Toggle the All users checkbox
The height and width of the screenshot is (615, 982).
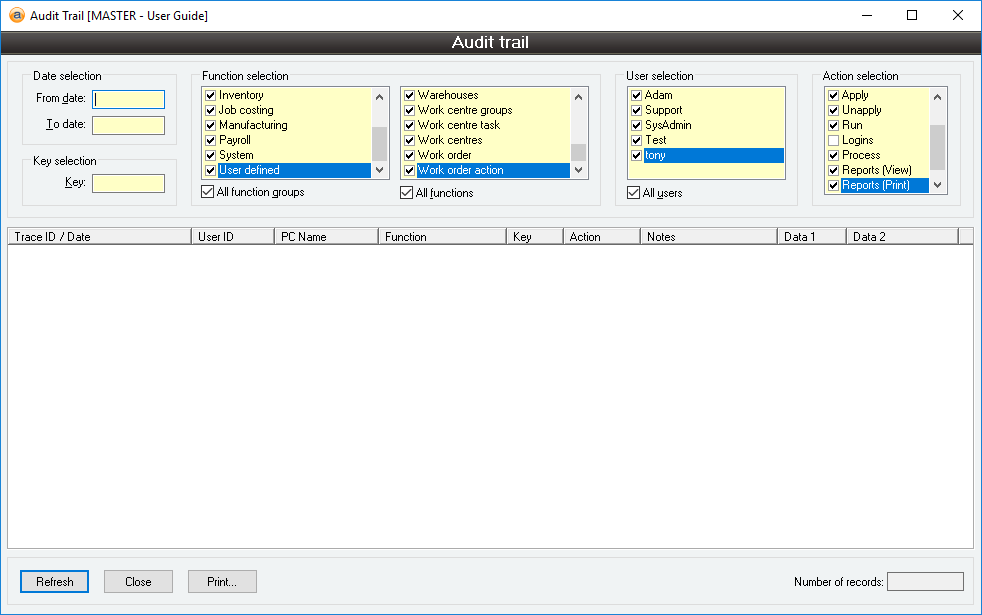(633, 193)
